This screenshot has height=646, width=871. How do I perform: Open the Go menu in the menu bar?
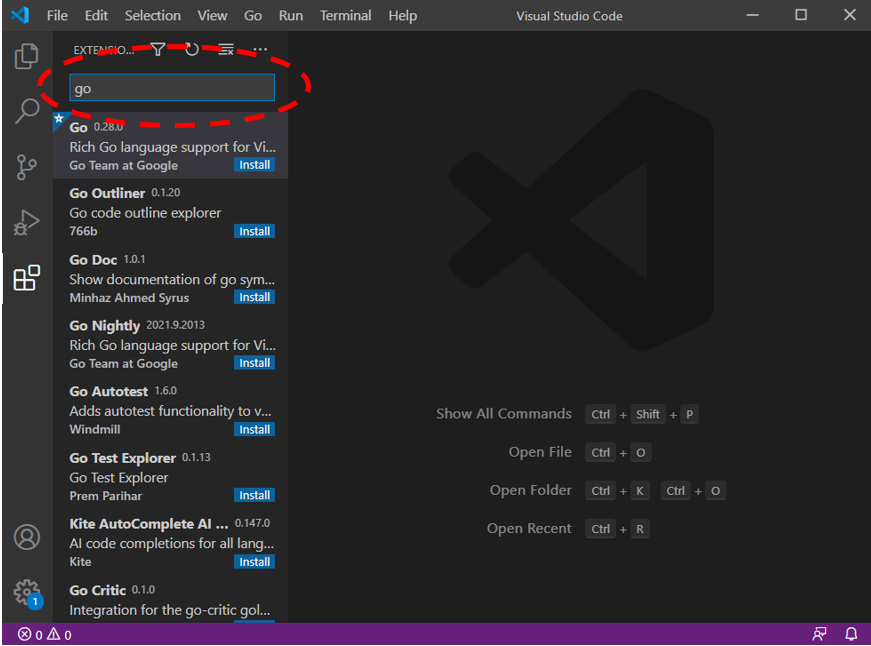[x=253, y=15]
